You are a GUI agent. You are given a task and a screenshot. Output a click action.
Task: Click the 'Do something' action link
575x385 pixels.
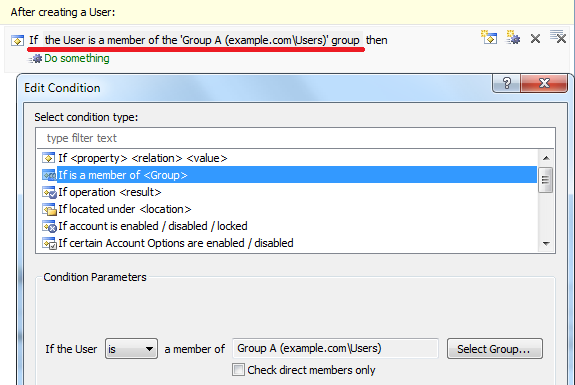77,58
